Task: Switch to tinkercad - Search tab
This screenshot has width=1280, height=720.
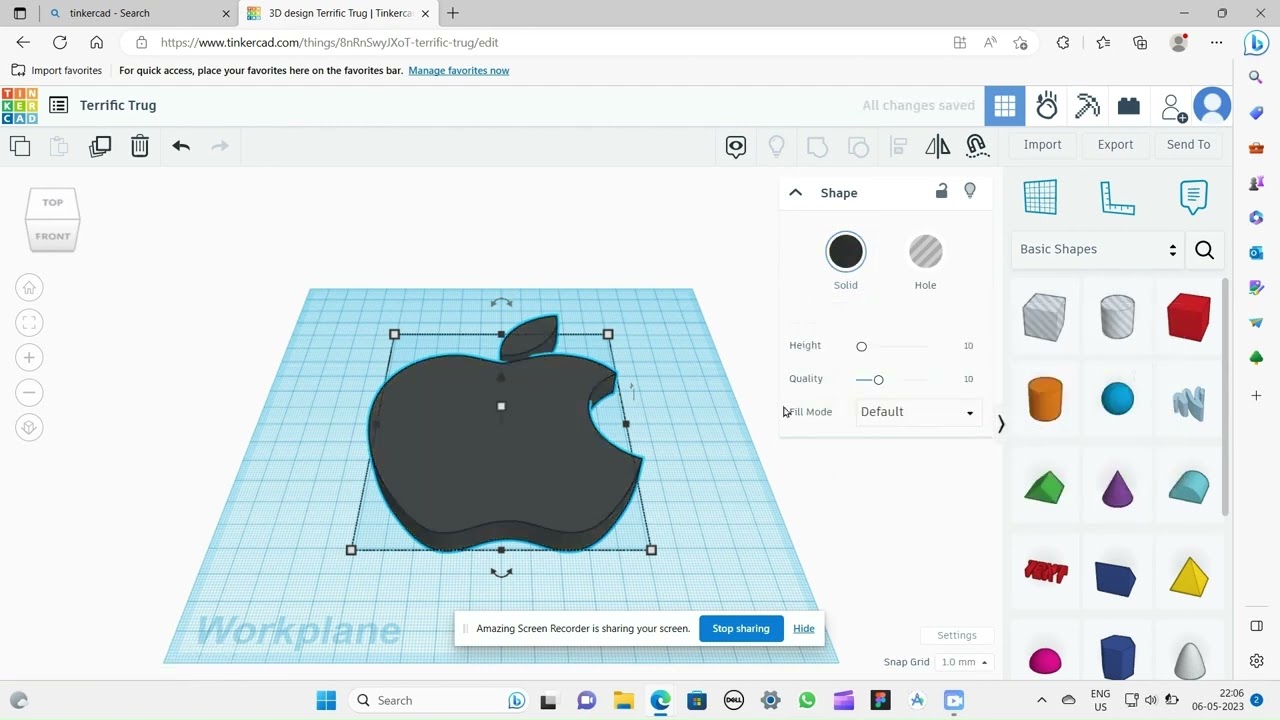Action: tap(137, 14)
